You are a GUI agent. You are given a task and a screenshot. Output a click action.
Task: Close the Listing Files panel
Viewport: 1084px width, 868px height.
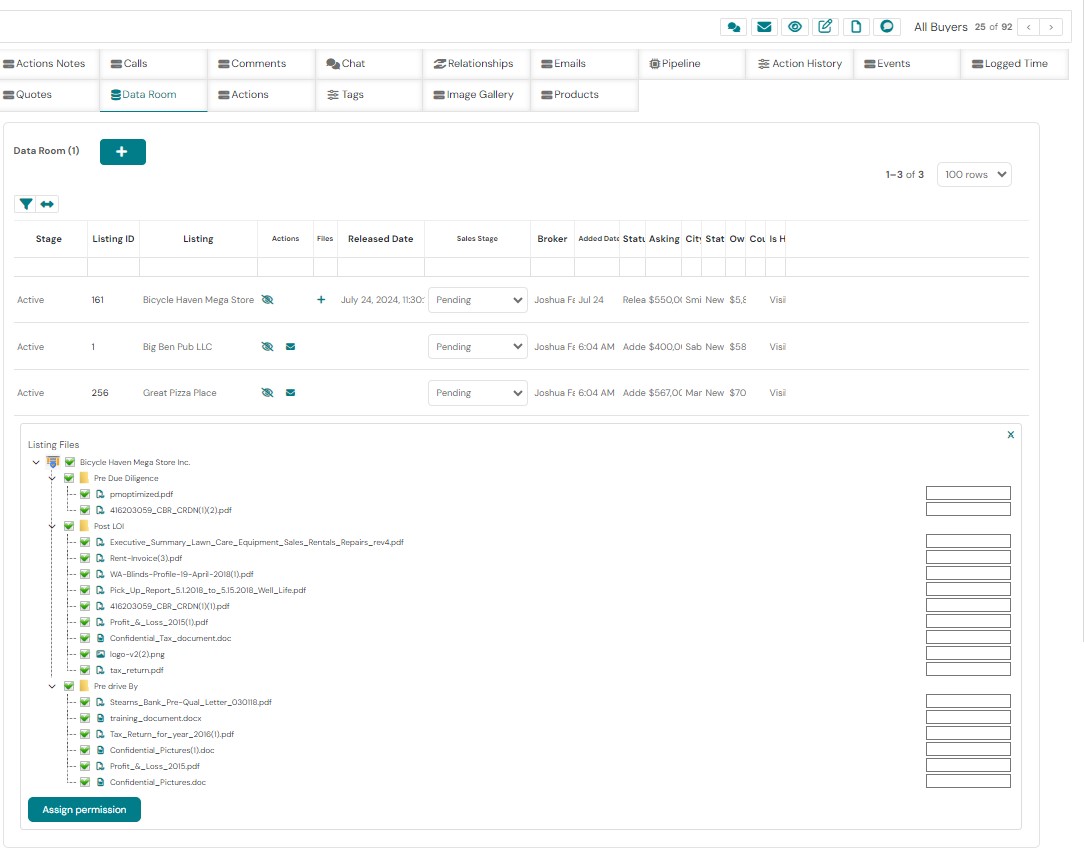pos(1010,435)
